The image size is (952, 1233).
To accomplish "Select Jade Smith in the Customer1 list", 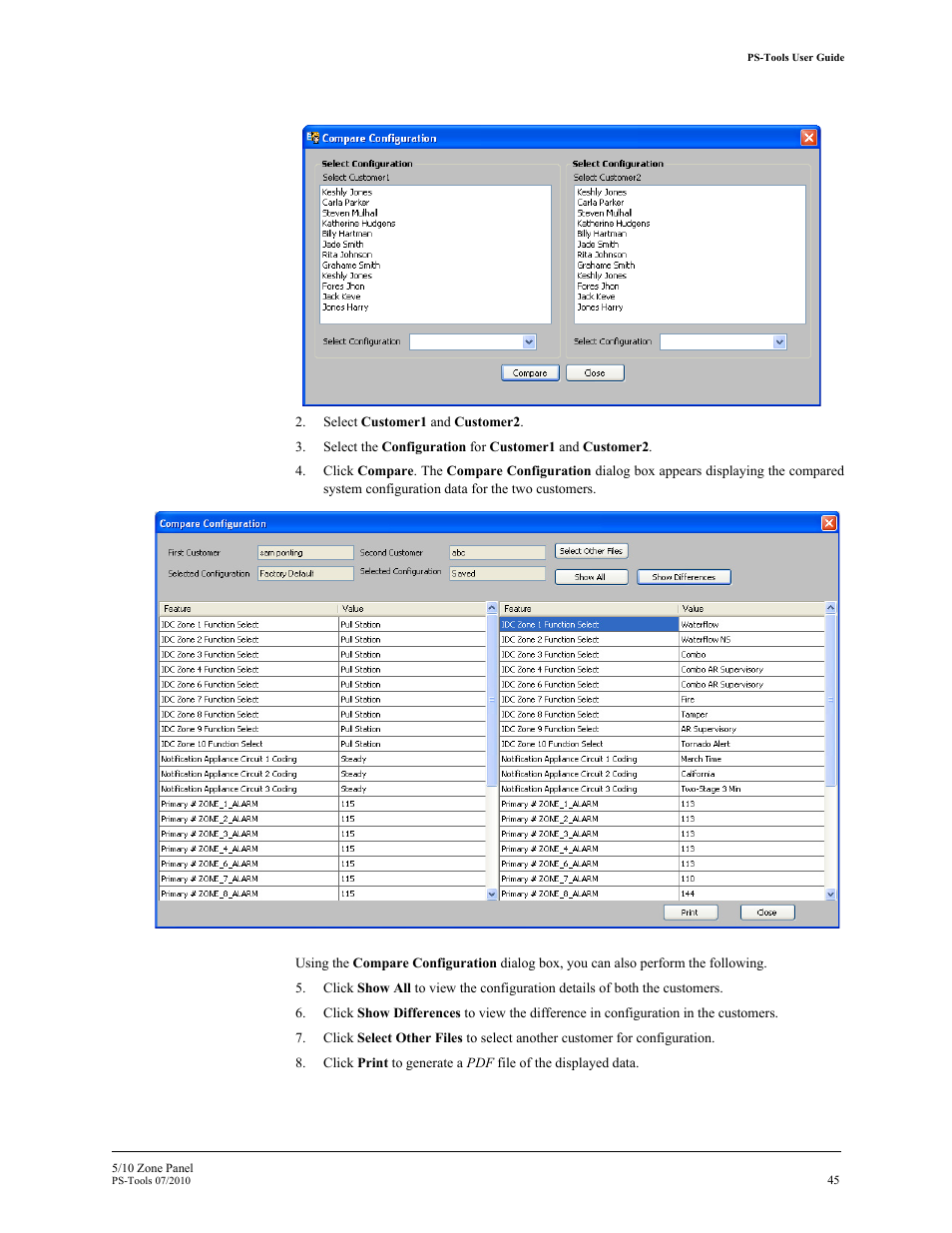I will [x=342, y=245].
